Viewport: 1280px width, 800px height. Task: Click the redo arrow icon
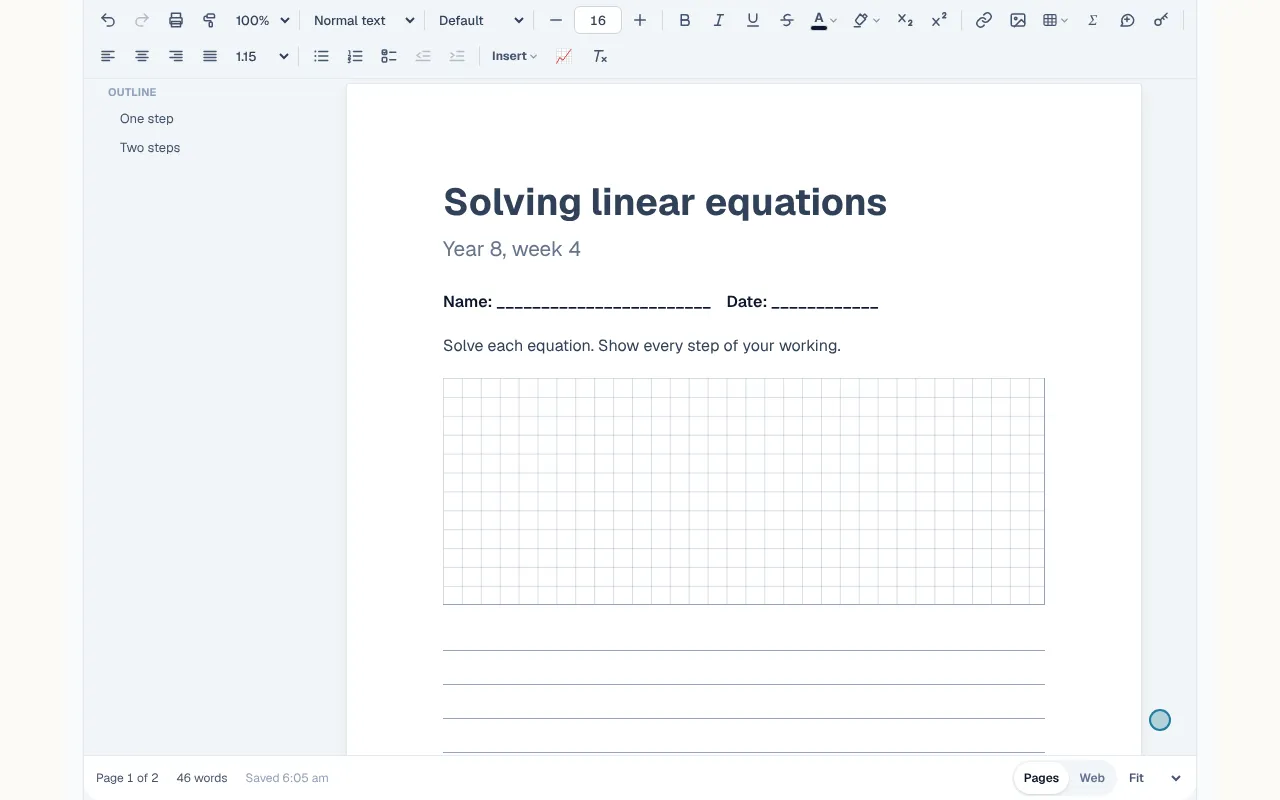(142, 20)
